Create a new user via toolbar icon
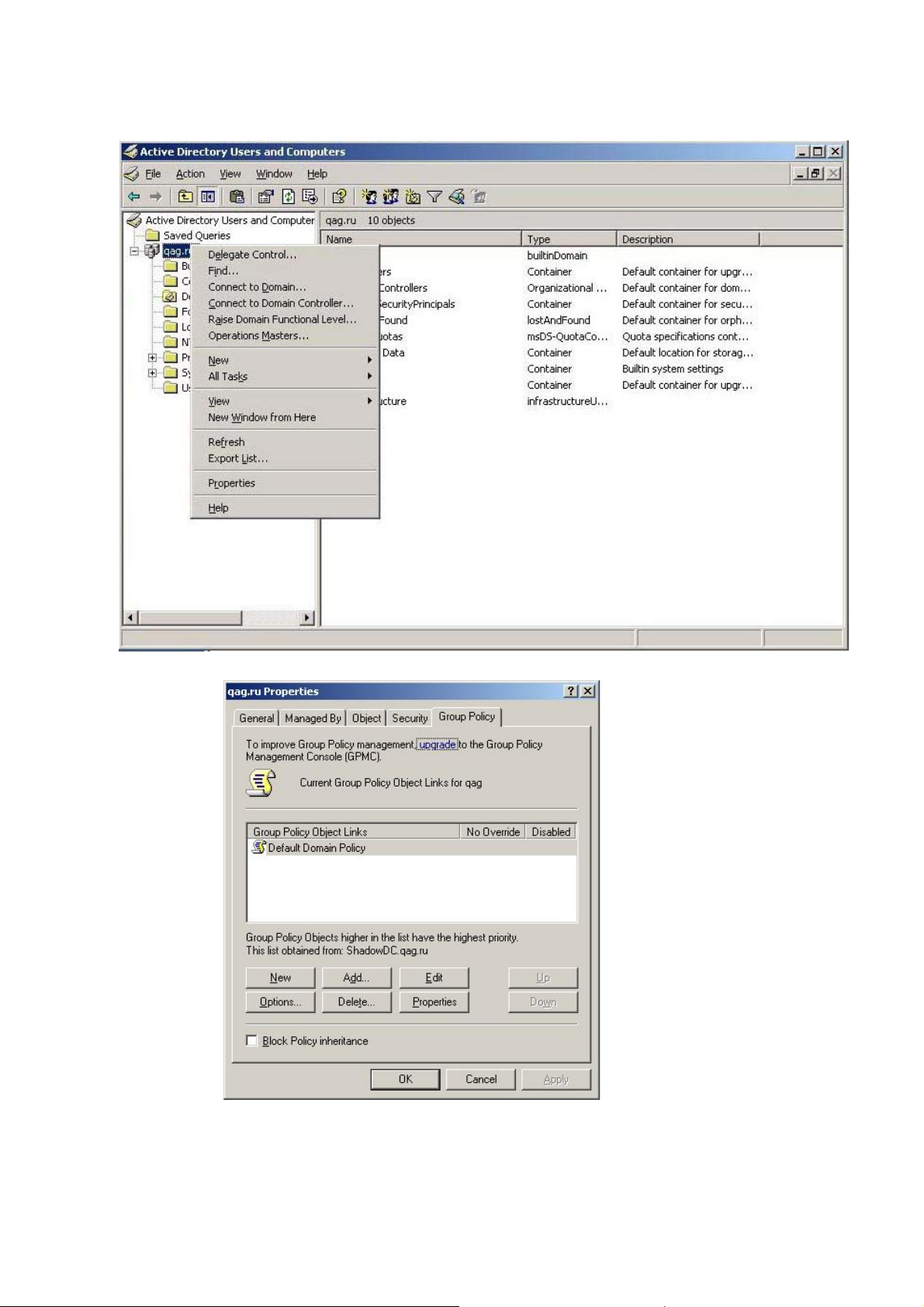This screenshot has height=1307, width=924. point(369,197)
